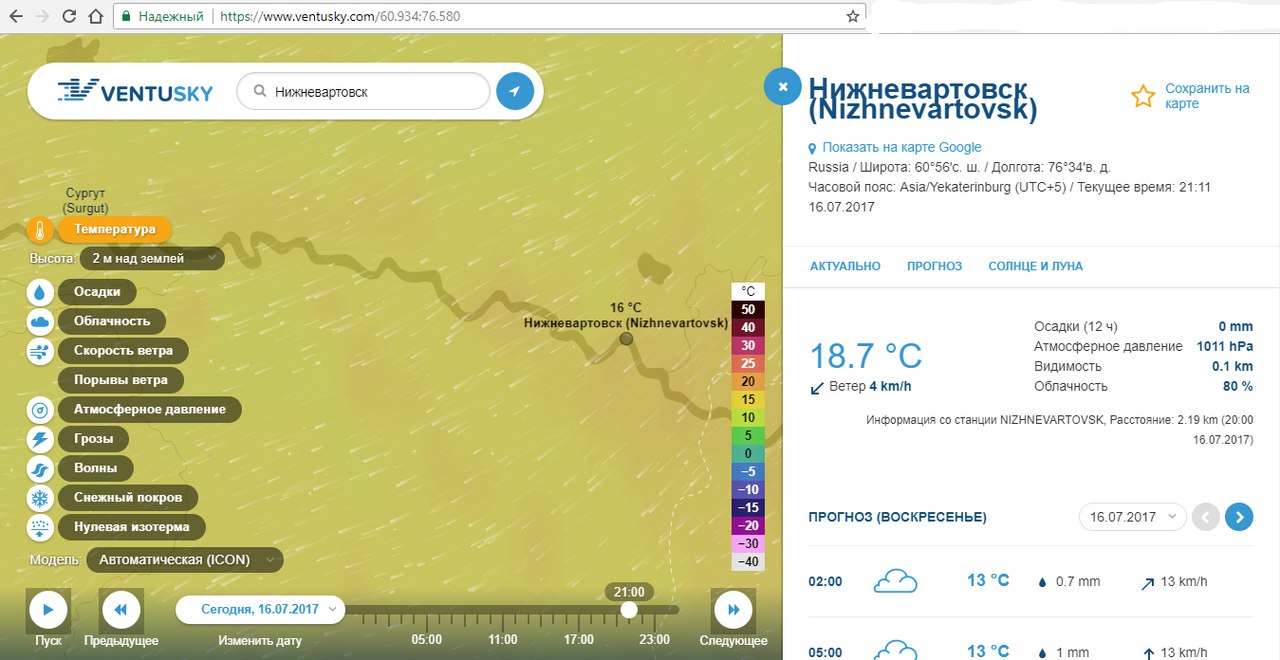Click the 05:00 mark on timeline
The height and width of the screenshot is (660, 1280).
[x=427, y=639]
